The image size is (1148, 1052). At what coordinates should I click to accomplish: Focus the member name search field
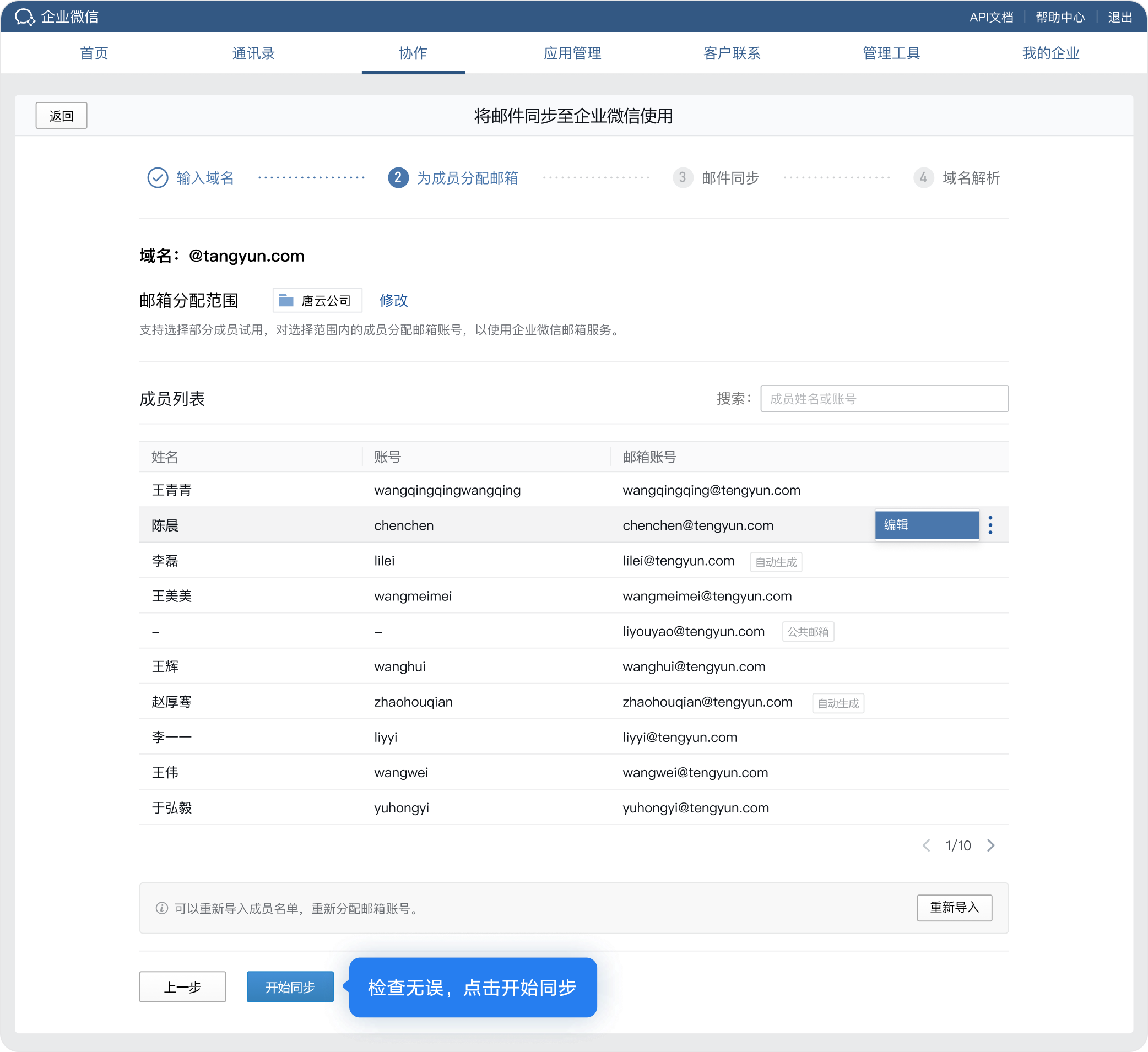[884, 398]
